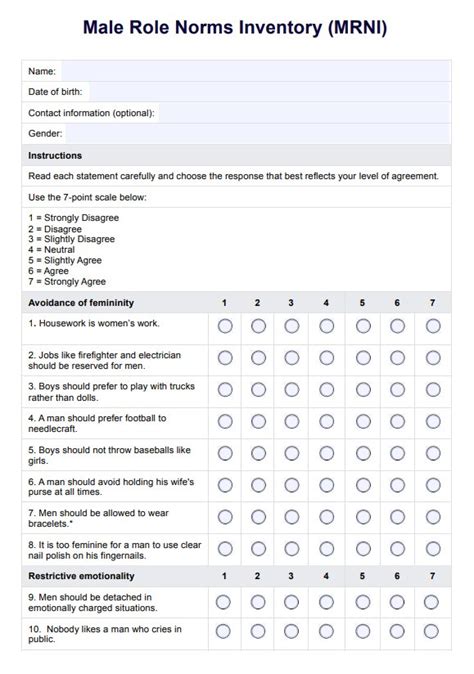Select rating 7 for clear nail polish statement
This screenshot has height=674, width=474.
pyautogui.click(x=433, y=548)
